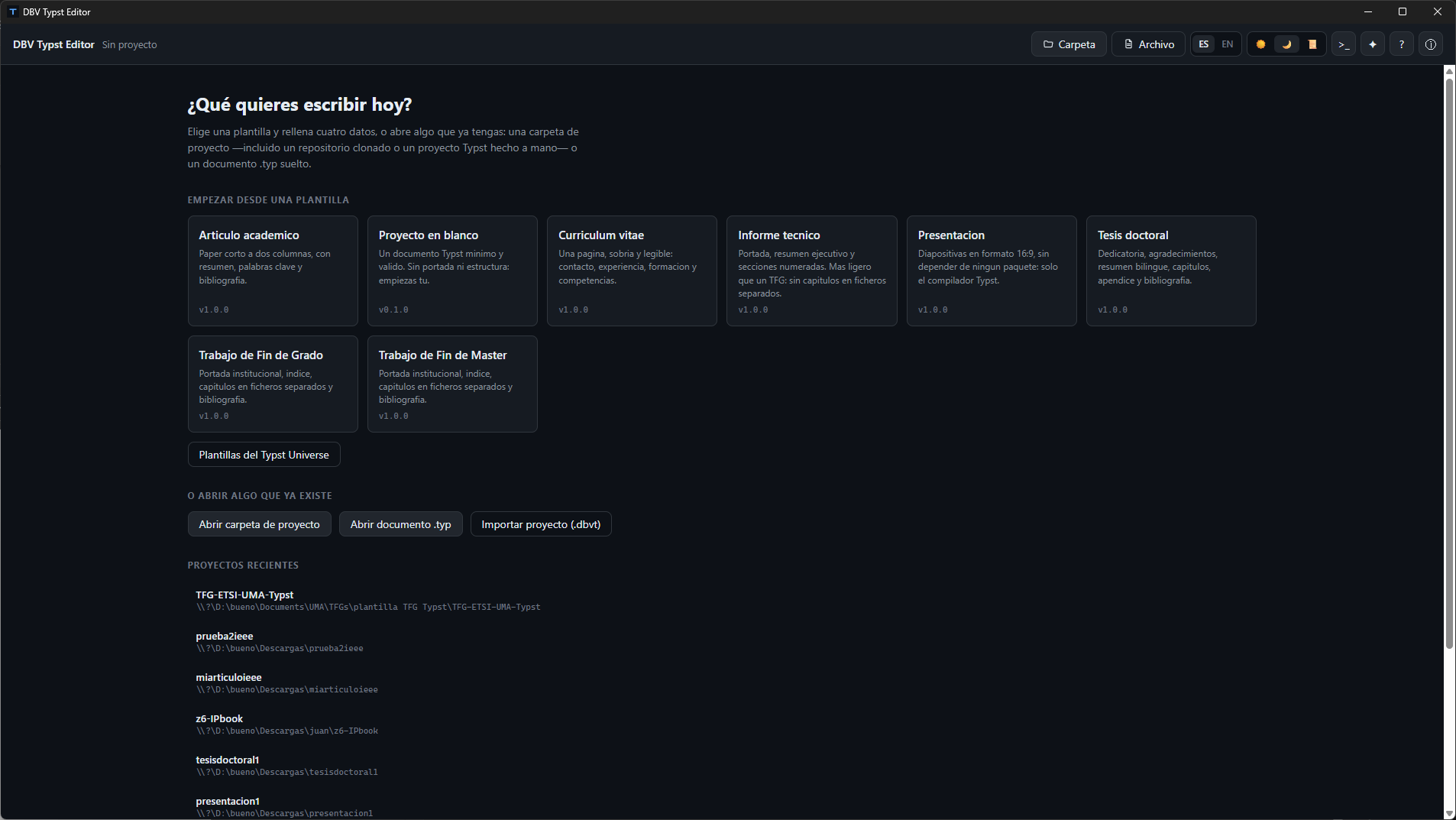
Task: Choose the Proyecto en blanco template
Action: [452, 271]
